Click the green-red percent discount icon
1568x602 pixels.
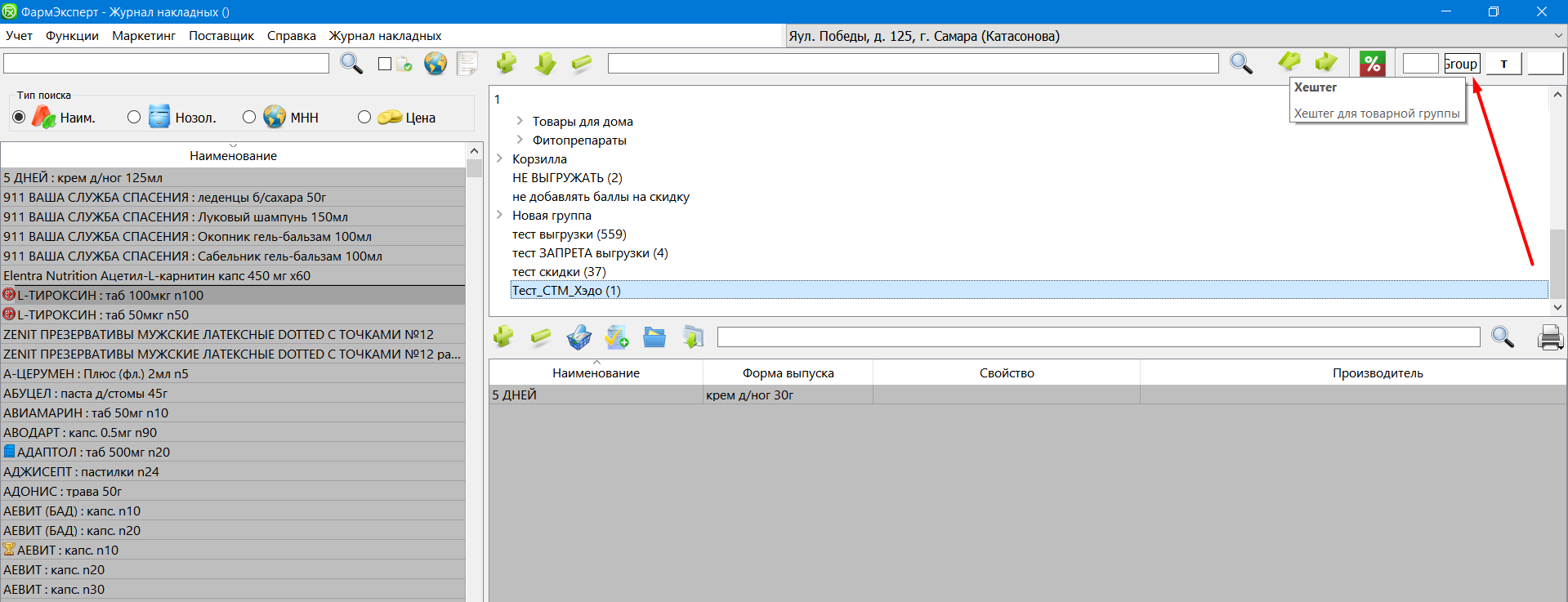coord(1372,64)
